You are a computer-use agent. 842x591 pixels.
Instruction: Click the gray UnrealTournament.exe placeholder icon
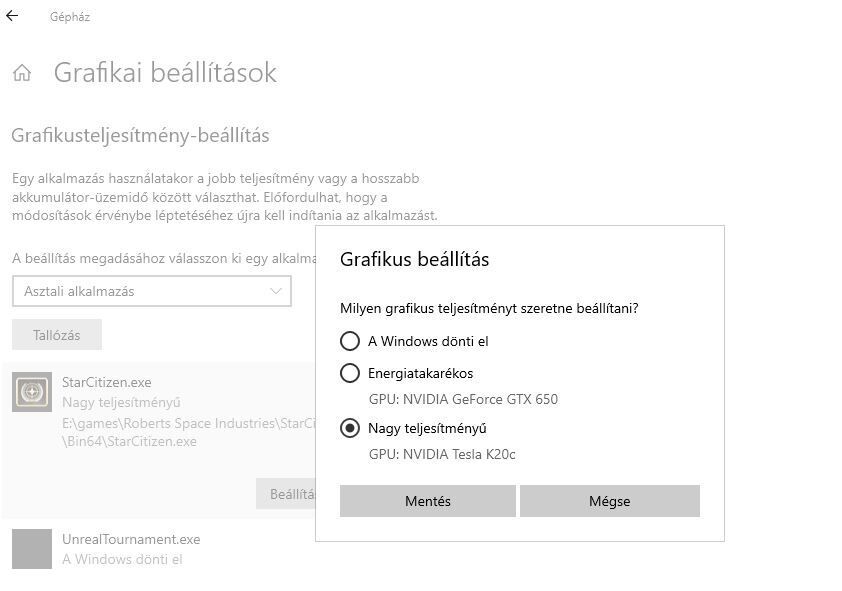point(32,549)
